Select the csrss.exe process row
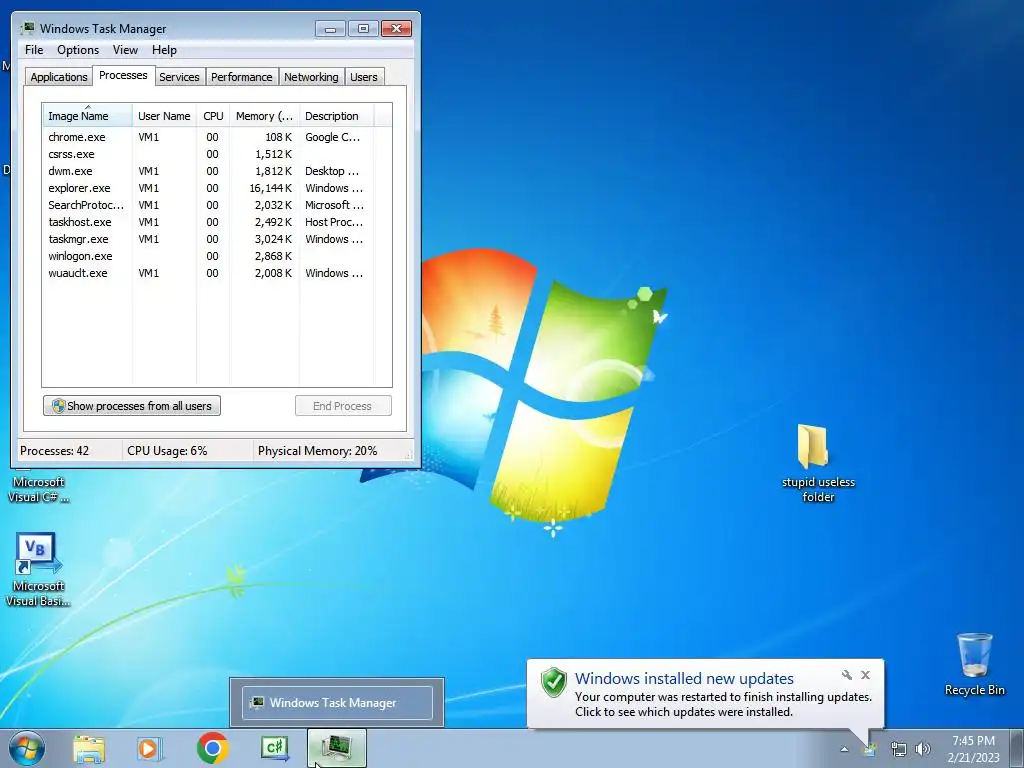 217,154
